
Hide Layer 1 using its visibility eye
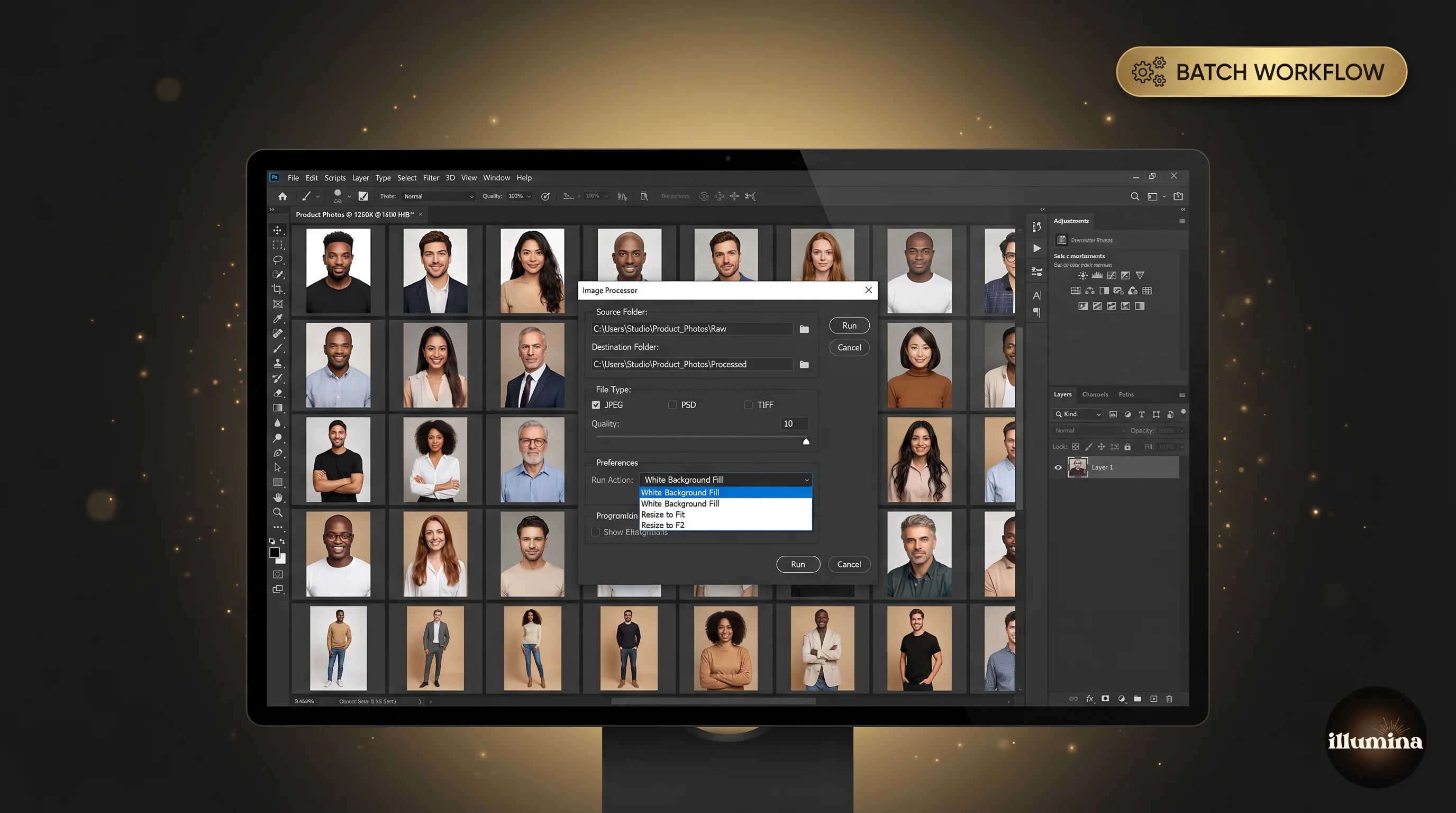(x=1058, y=467)
